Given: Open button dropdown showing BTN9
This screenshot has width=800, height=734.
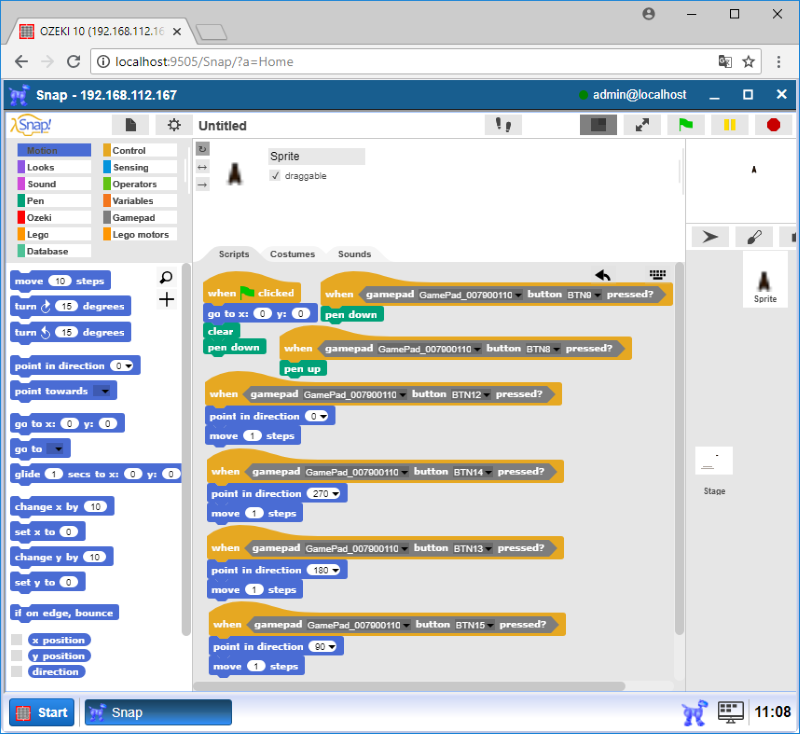Looking at the screenshot, I should pos(597,295).
